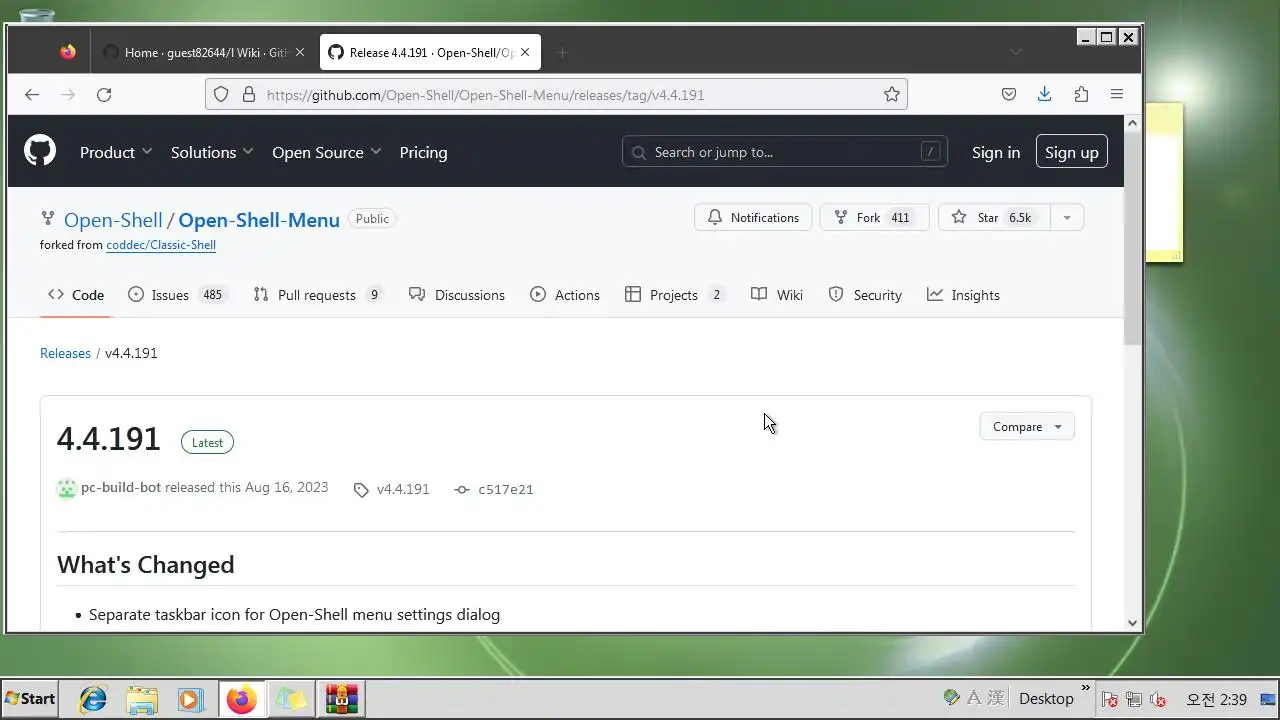1280x720 pixels.
Task: Switch to the Security tab
Action: coord(865,295)
